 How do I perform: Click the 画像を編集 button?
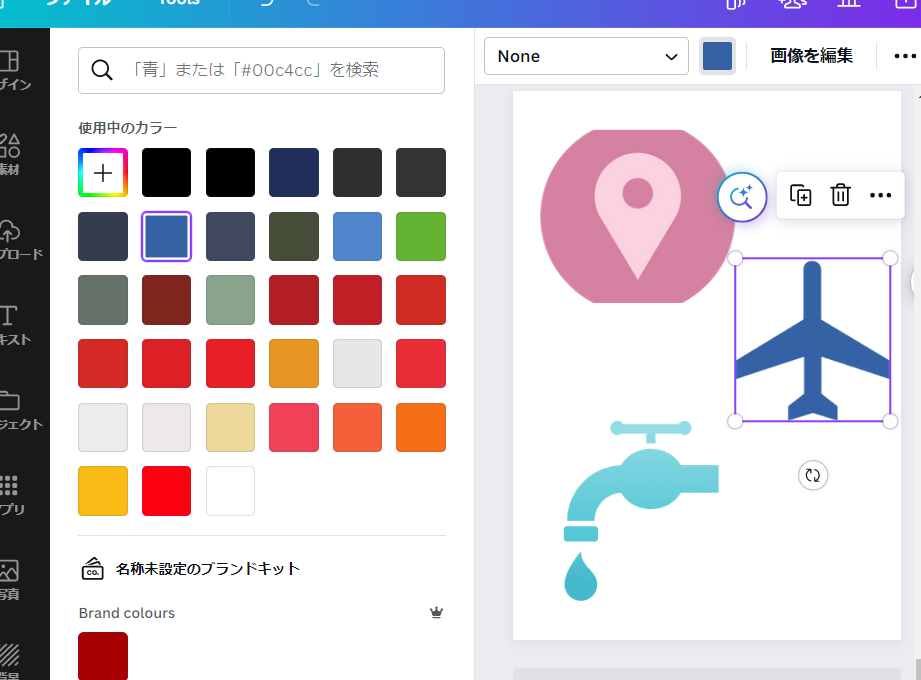(811, 56)
